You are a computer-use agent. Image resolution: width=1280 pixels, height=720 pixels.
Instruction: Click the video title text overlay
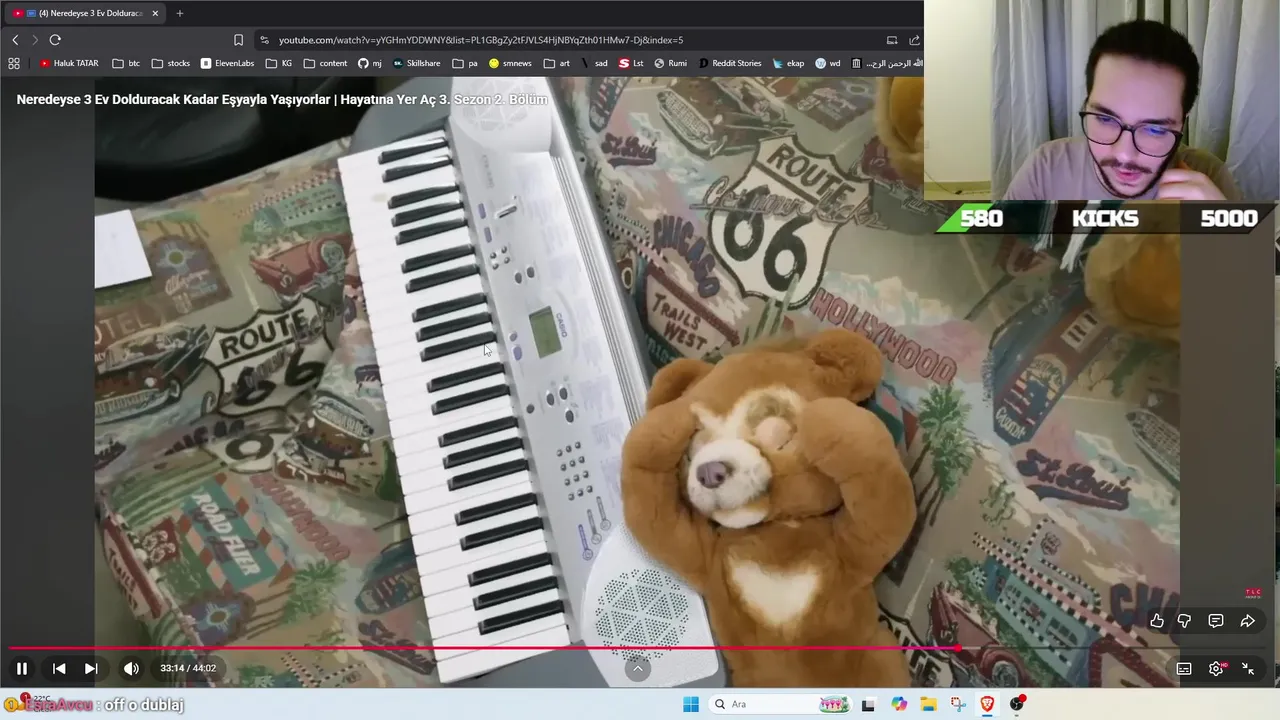pyautogui.click(x=282, y=100)
